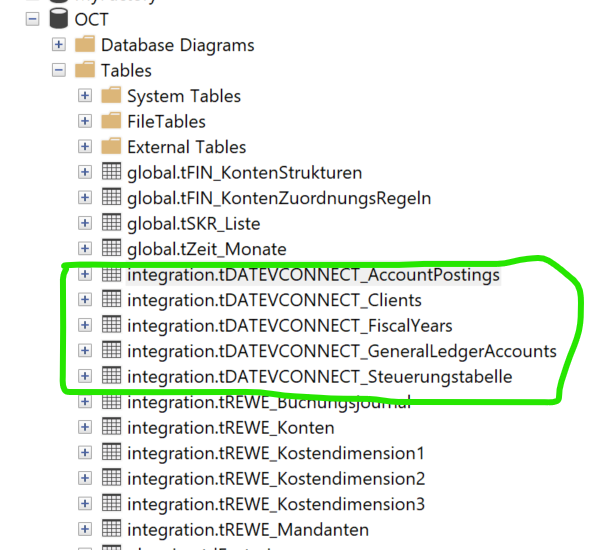Click table icon of tDATEVCONNECT_Clients
Image resolution: width=609 pixels, height=550 pixels.
(111, 299)
